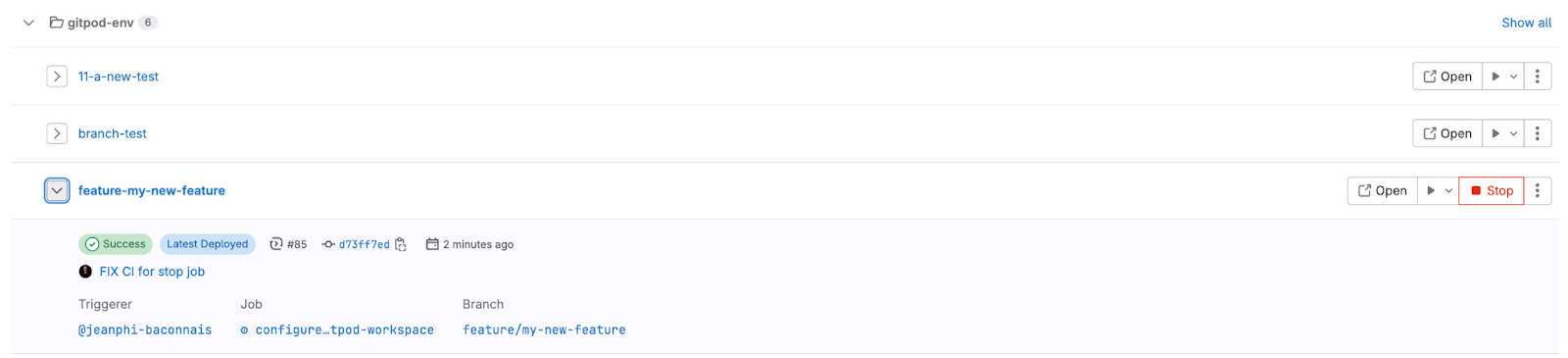Stop the feature-my-new-feature environment
The height and width of the screenshot is (358, 1568).
(x=1492, y=190)
